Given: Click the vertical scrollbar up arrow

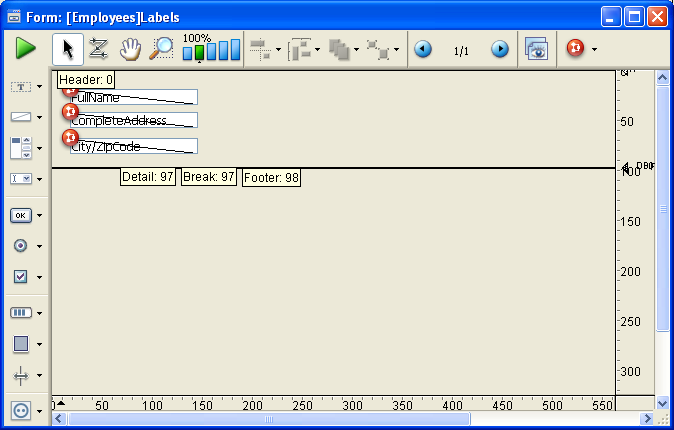Looking at the screenshot, I should tap(662, 78).
